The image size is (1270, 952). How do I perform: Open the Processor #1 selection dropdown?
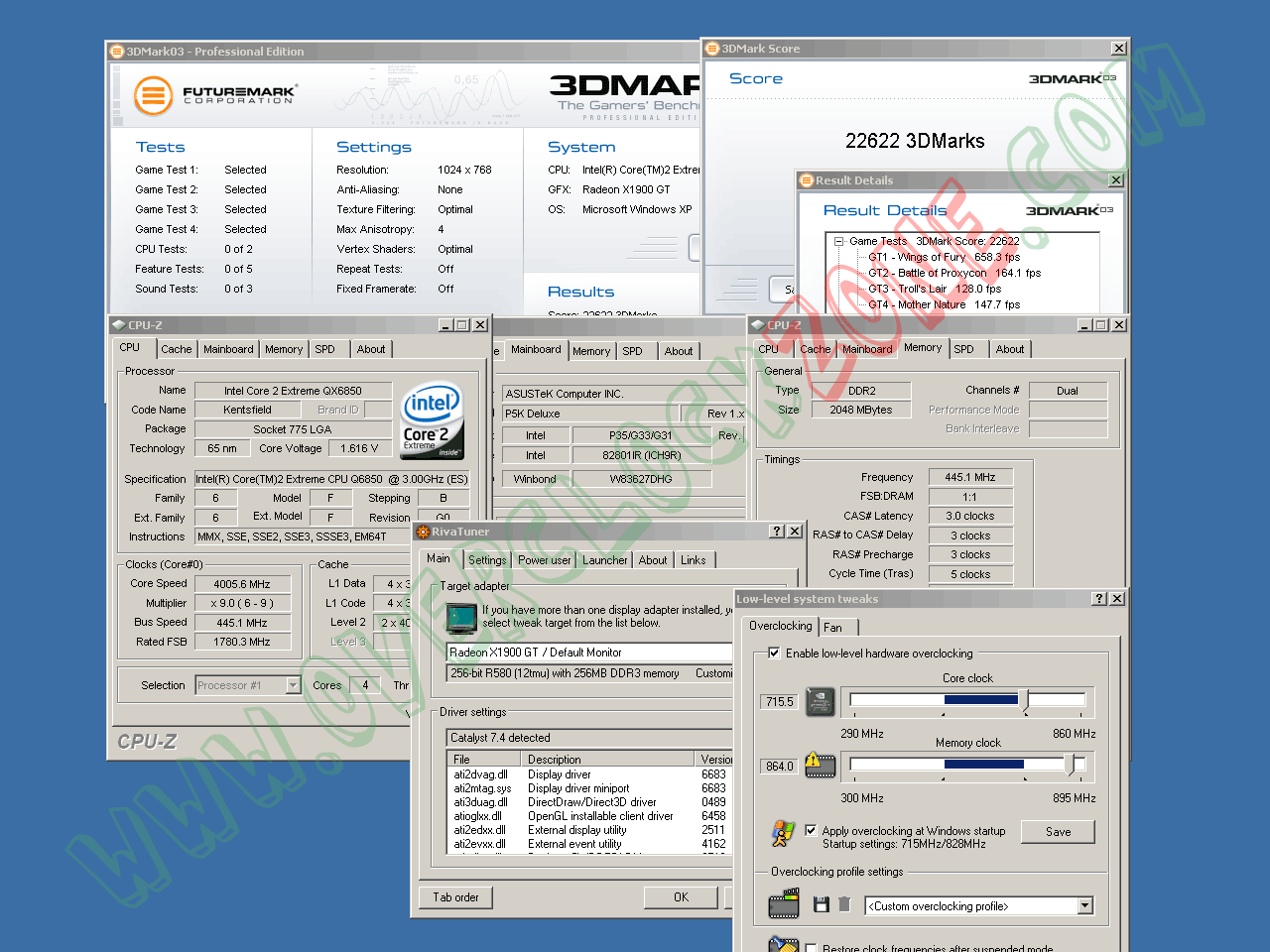click(x=293, y=685)
